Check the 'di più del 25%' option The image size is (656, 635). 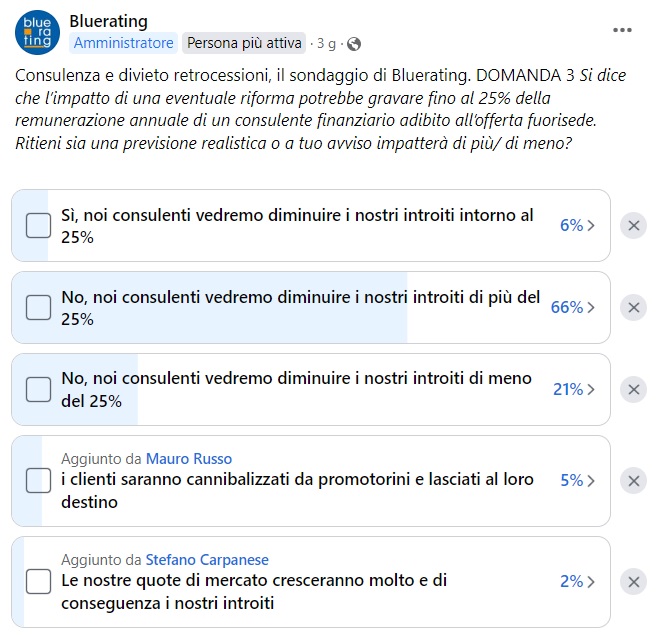tap(38, 307)
